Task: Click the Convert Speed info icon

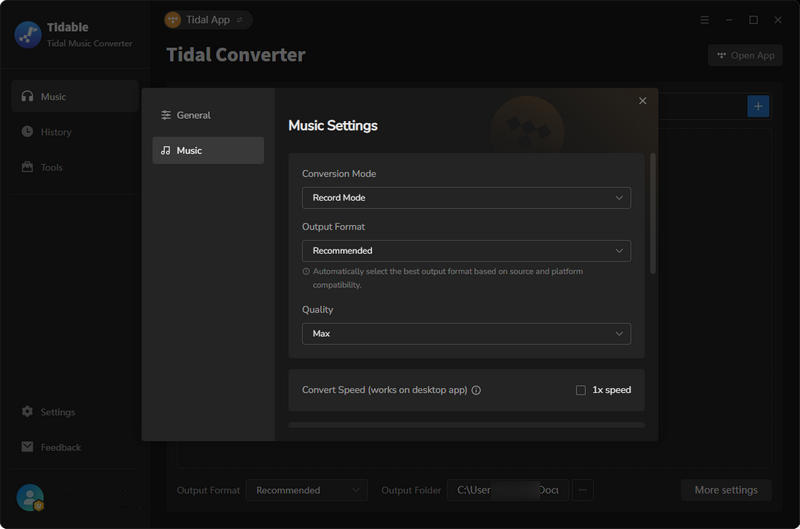Action: point(476,390)
